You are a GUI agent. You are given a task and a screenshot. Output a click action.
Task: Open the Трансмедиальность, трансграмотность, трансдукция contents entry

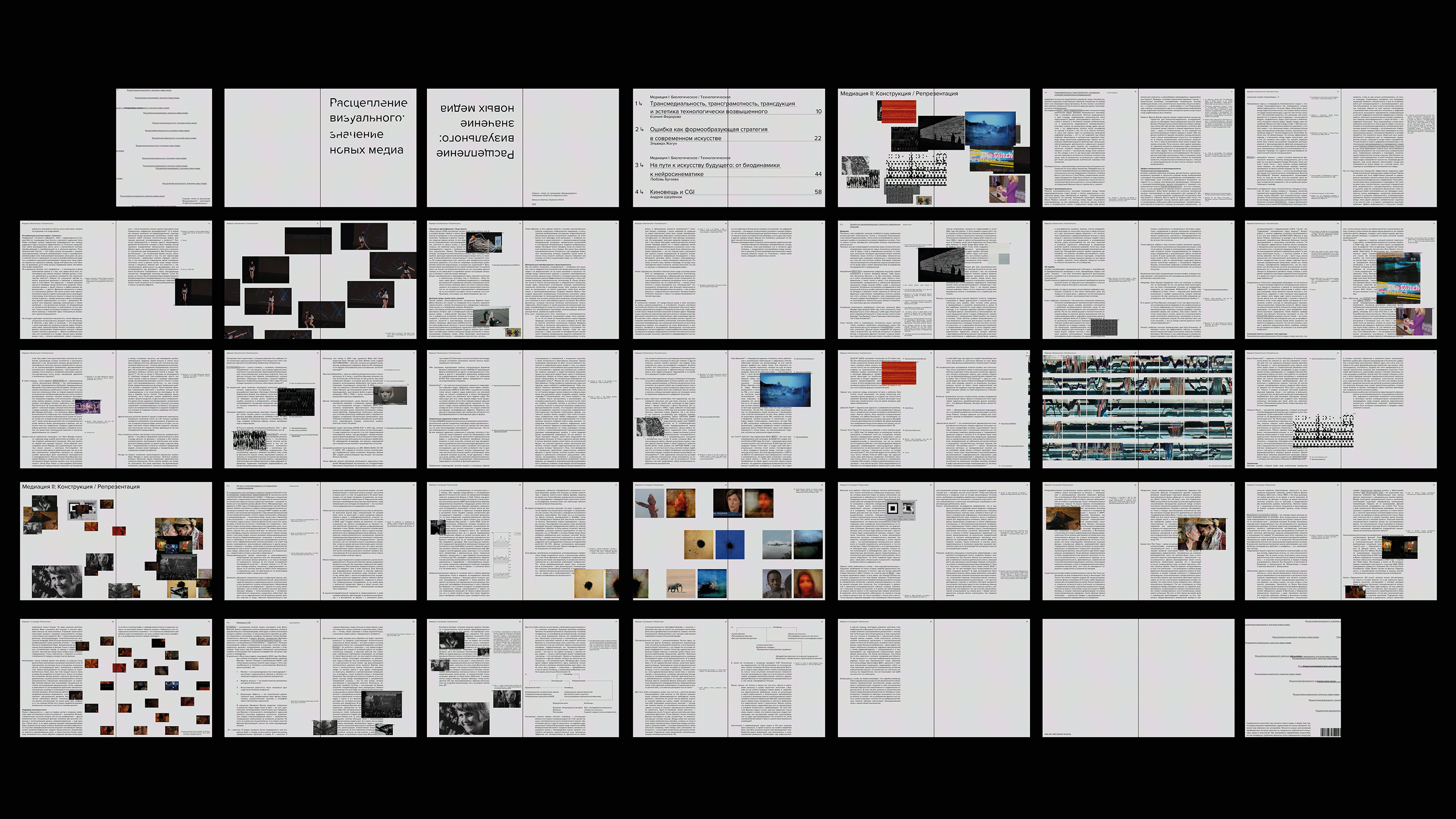[x=722, y=104]
